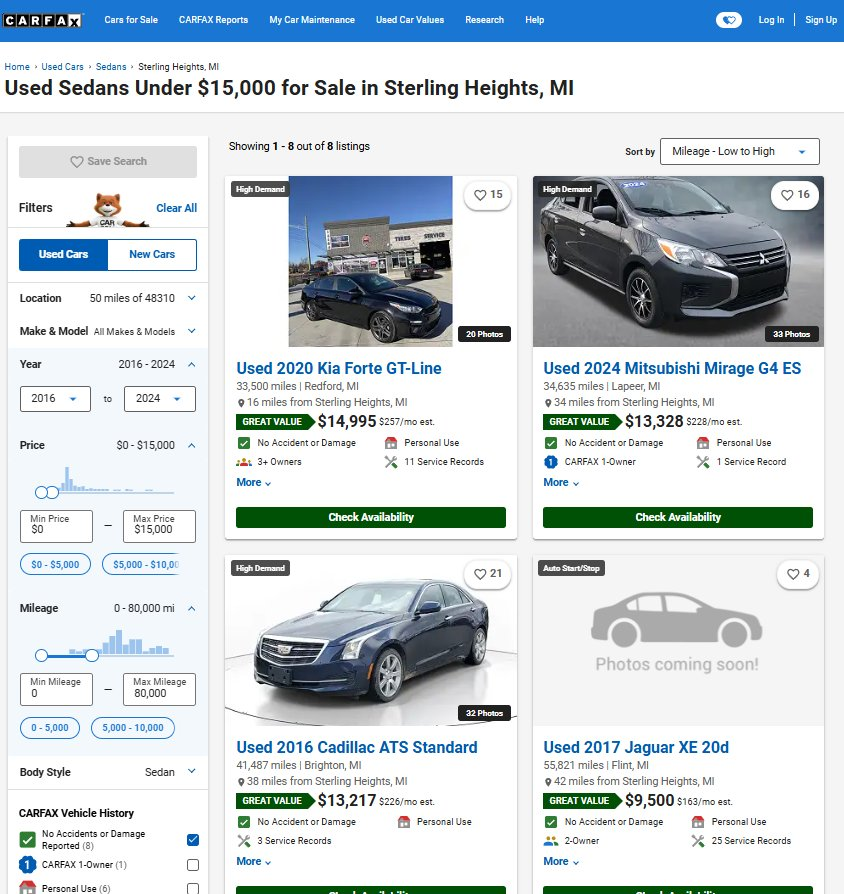Open My Car Maintenance menu

coord(312,20)
